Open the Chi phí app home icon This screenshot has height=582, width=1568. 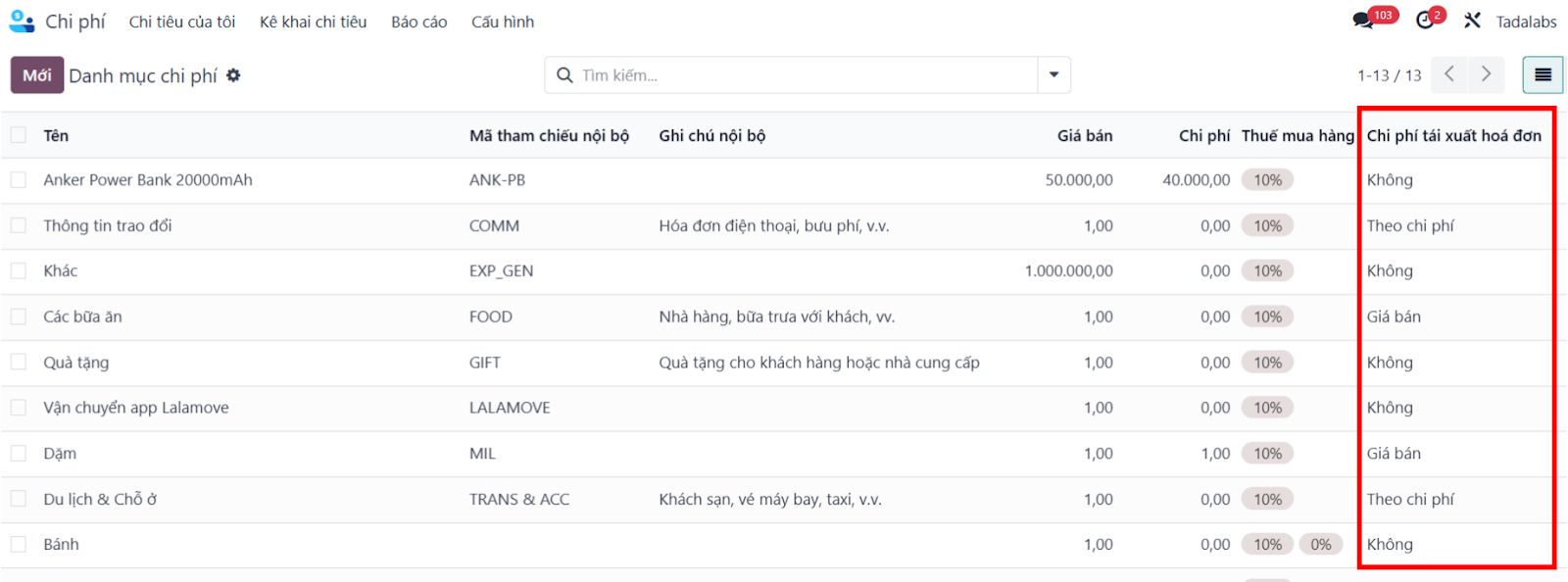pos(22,21)
